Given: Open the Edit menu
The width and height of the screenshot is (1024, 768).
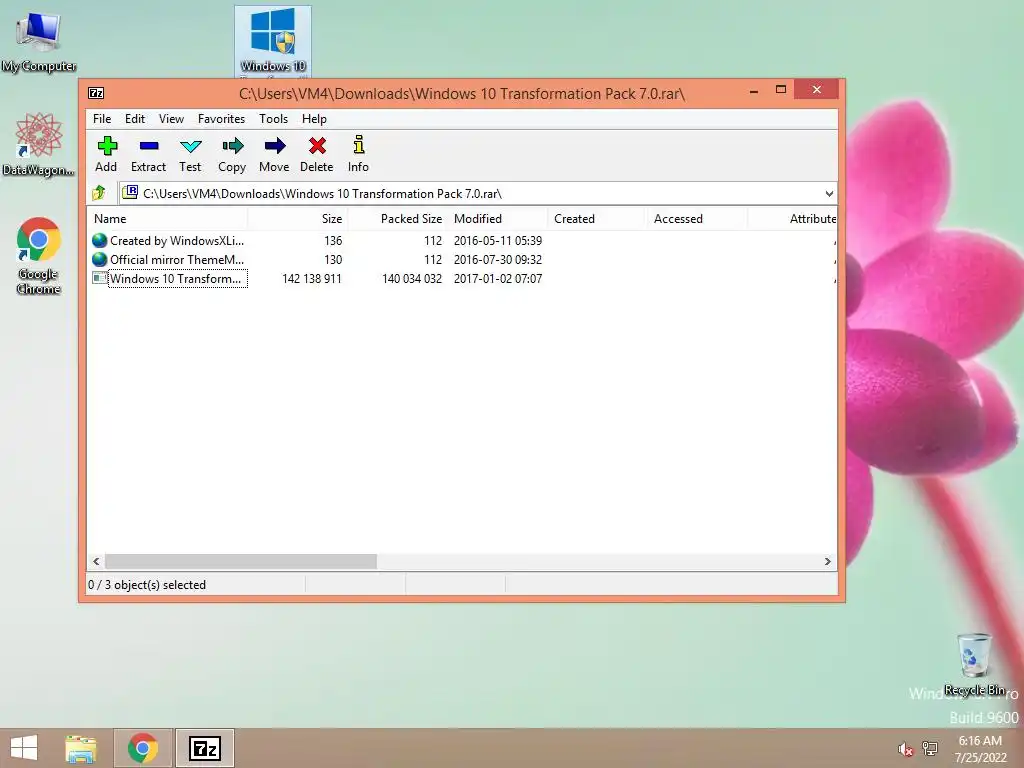Looking at the screenshot, I should click(x=135, y=119).
